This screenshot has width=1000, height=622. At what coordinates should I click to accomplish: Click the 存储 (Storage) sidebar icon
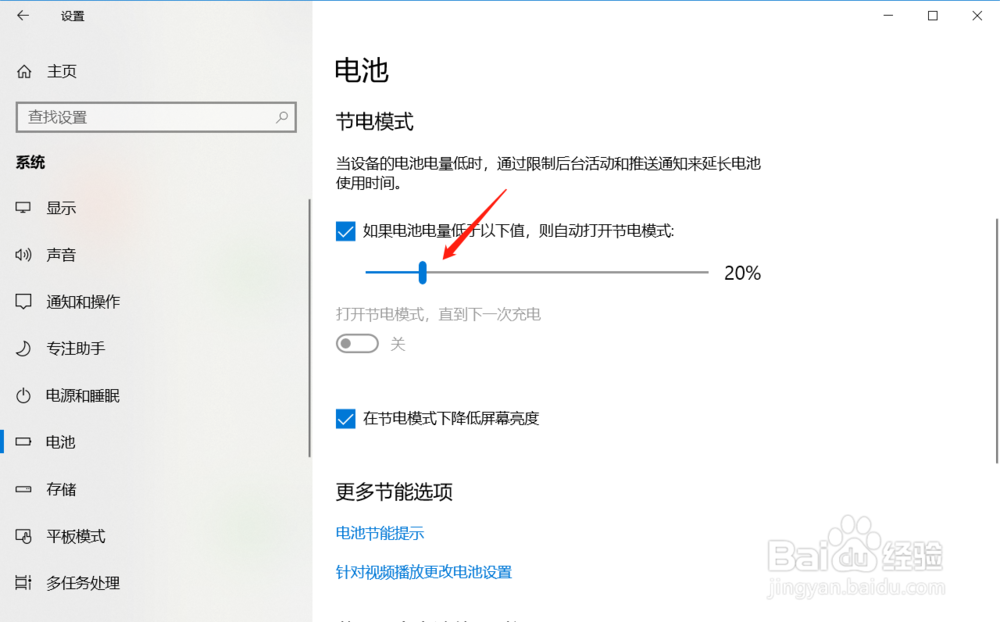(x=24, y=489)
